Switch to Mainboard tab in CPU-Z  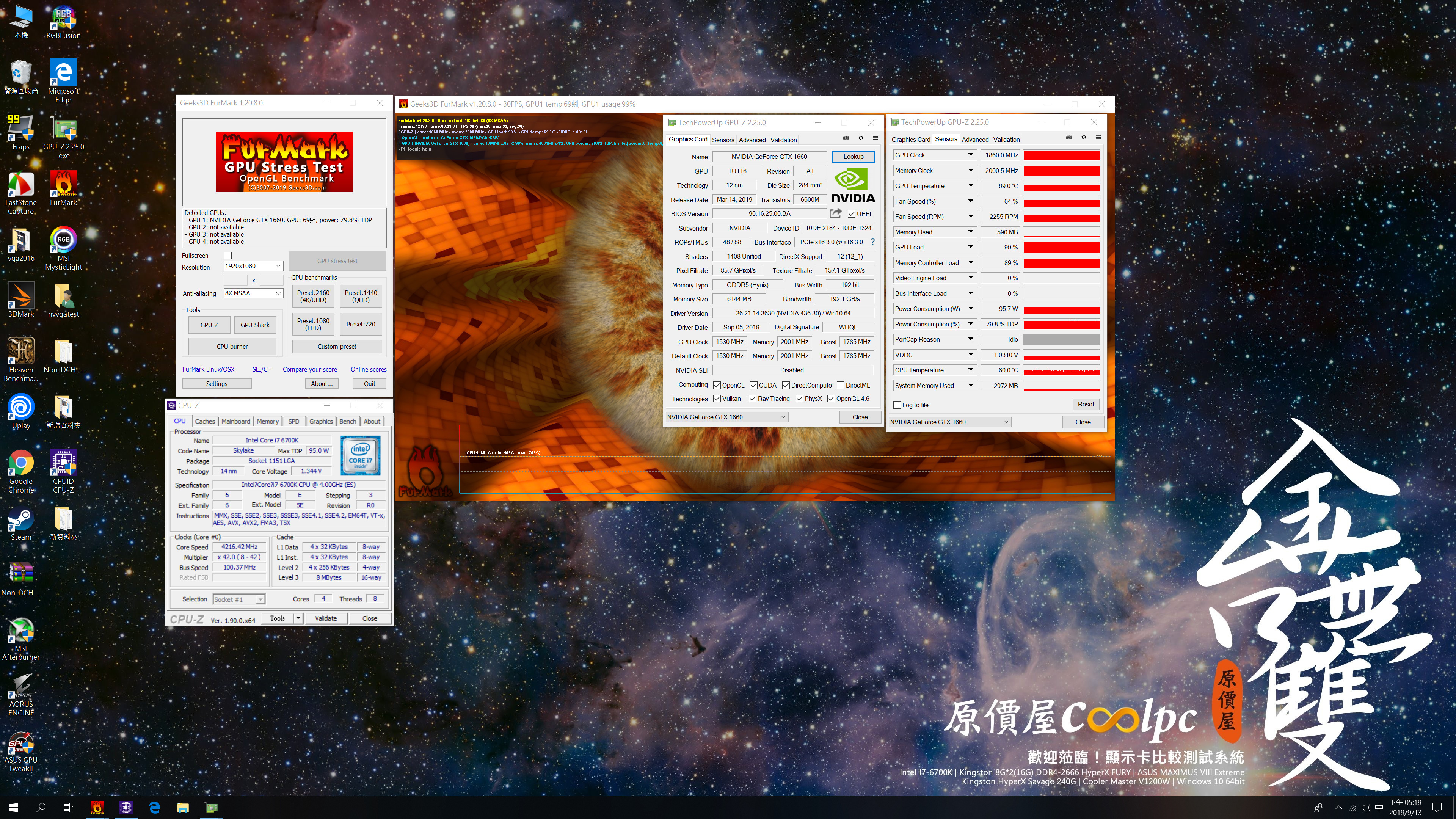click(236, 421)
